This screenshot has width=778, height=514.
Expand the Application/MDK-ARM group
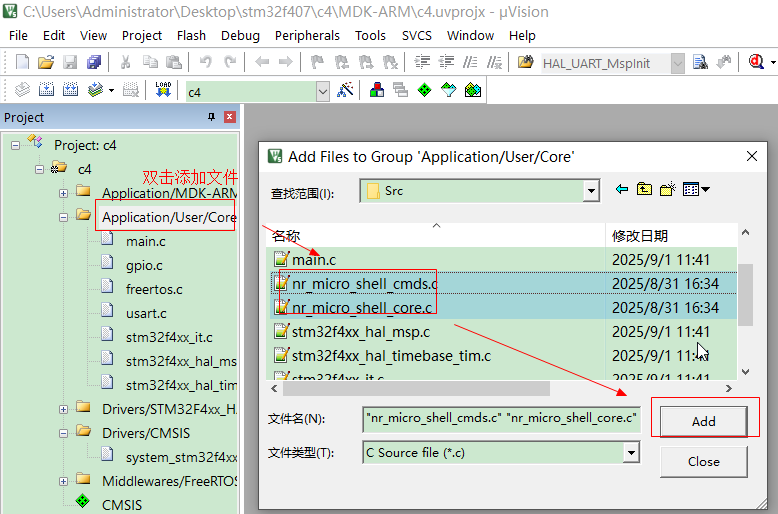pyautogui.click(x=64, y=193)
